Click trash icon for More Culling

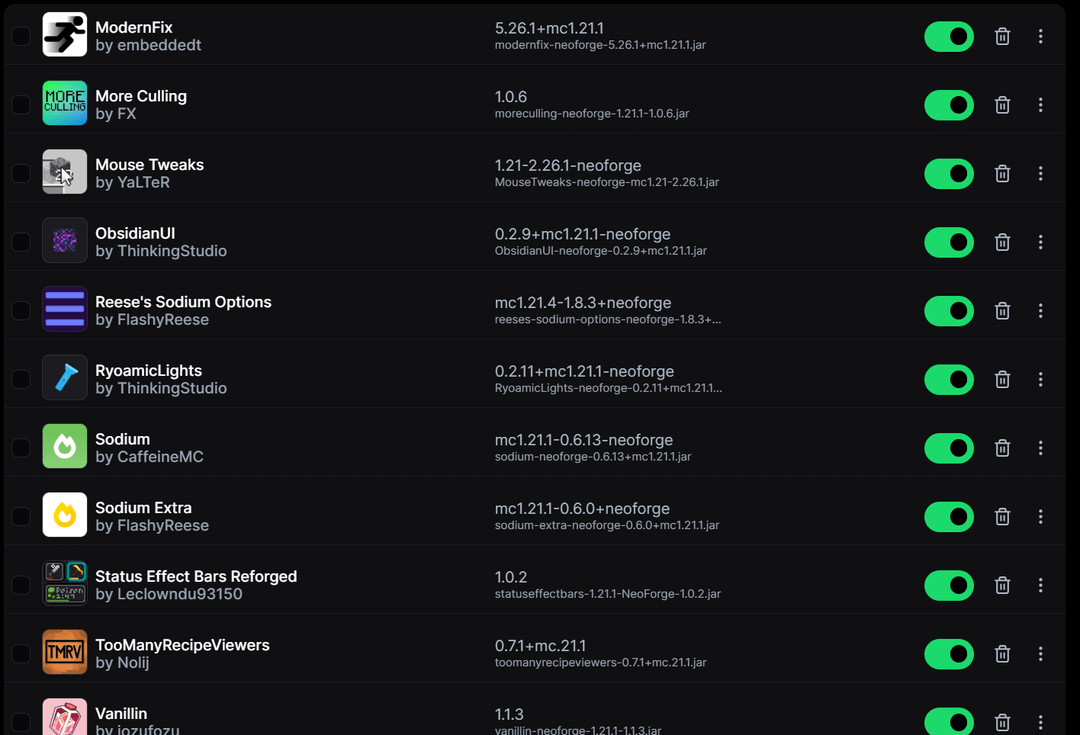coord(1002,105)
